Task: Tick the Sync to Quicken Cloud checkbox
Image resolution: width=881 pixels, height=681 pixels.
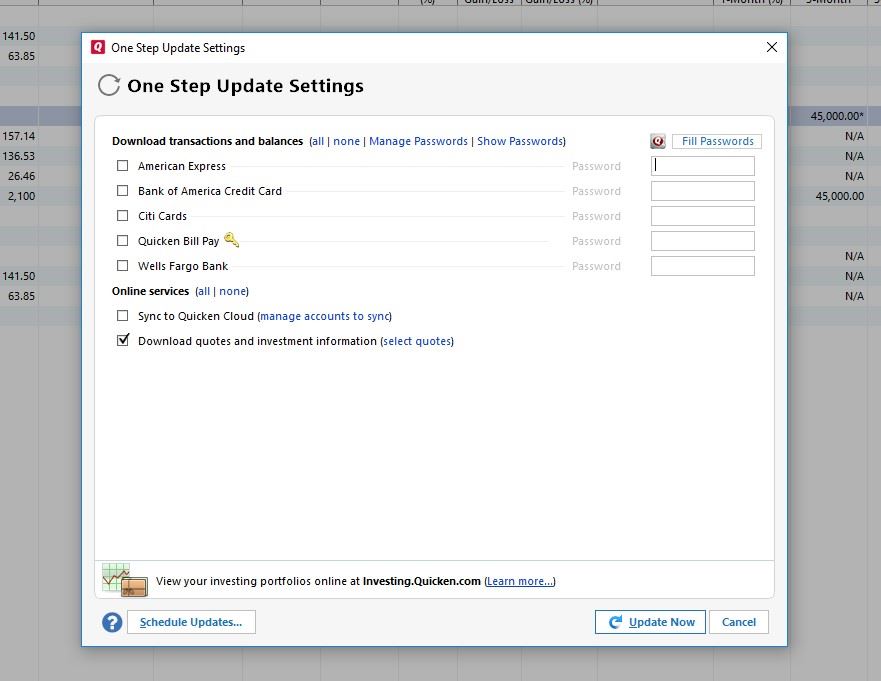Action: [x=123, y=316]
